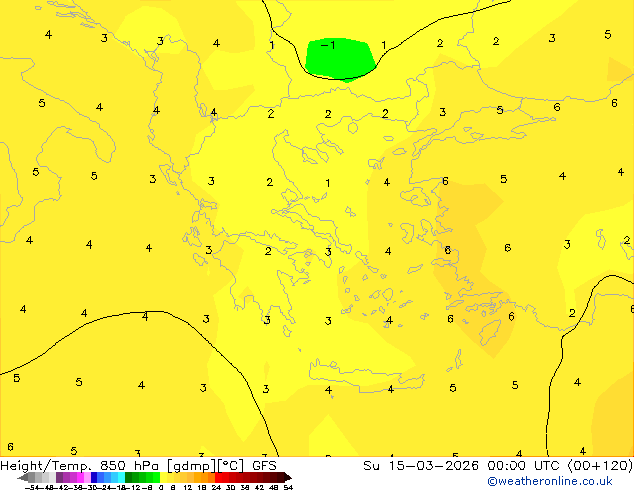This screenshot has width=634, height=490.
Task: Click the bright green temperature zone
Action: tap(340, 60)
